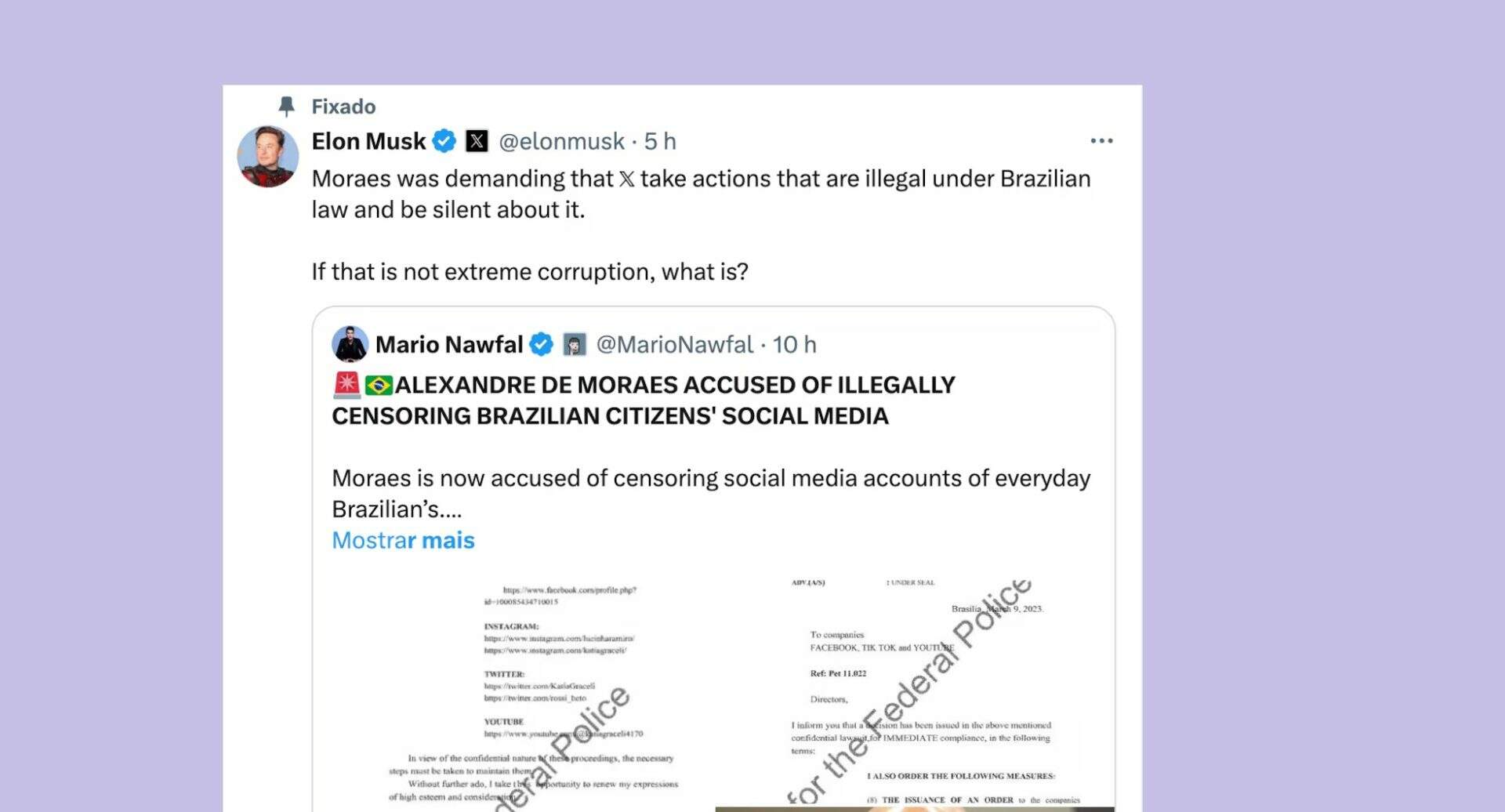1505x812 pixels.
Task: Open the three-dot more options menu
Action: pyautogui.click(x=1101, y=141)
